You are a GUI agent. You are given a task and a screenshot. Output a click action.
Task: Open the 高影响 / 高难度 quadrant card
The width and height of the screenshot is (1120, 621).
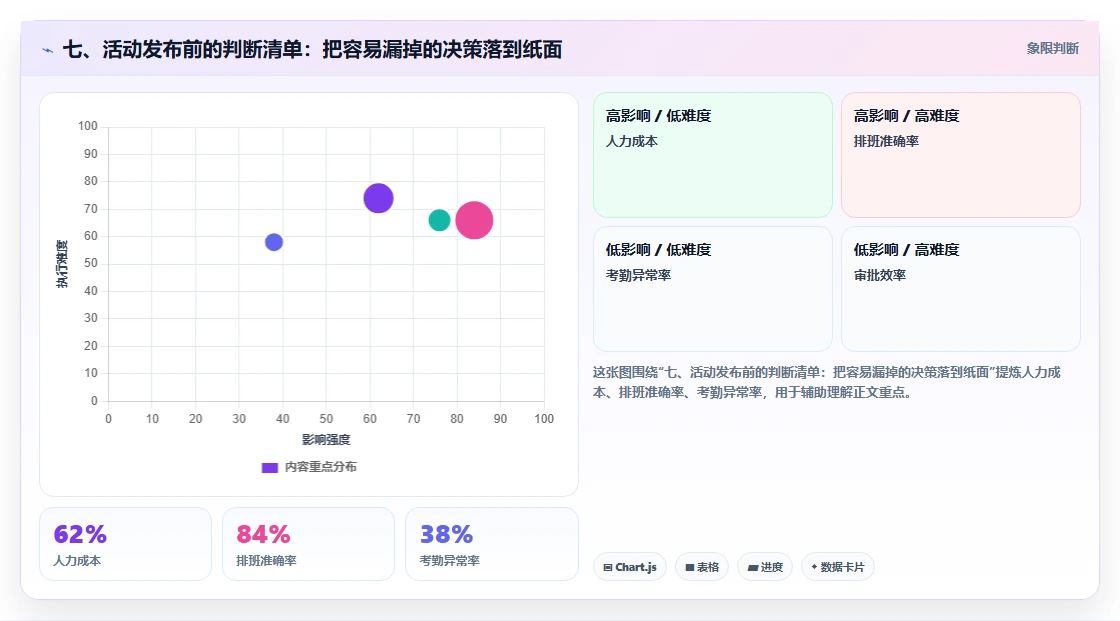tap(961, 154)
